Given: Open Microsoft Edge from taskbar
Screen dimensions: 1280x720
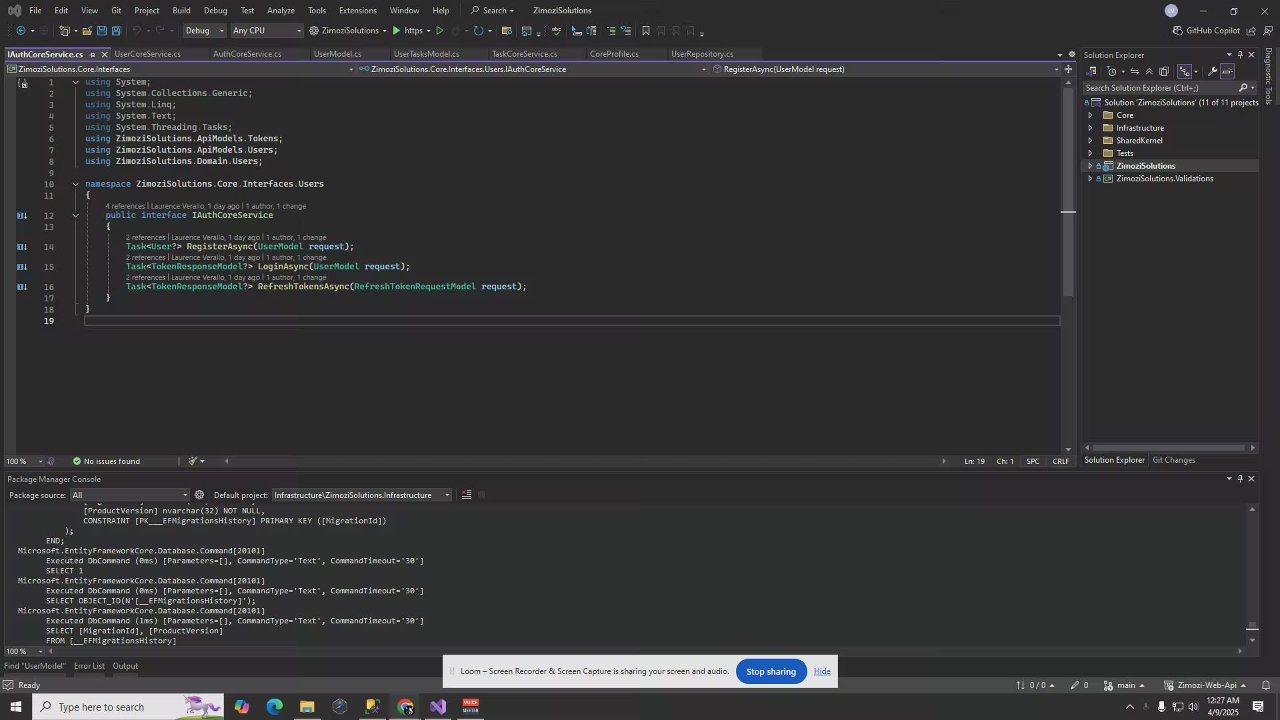Looking at the screenshot, I should point(274,707).
